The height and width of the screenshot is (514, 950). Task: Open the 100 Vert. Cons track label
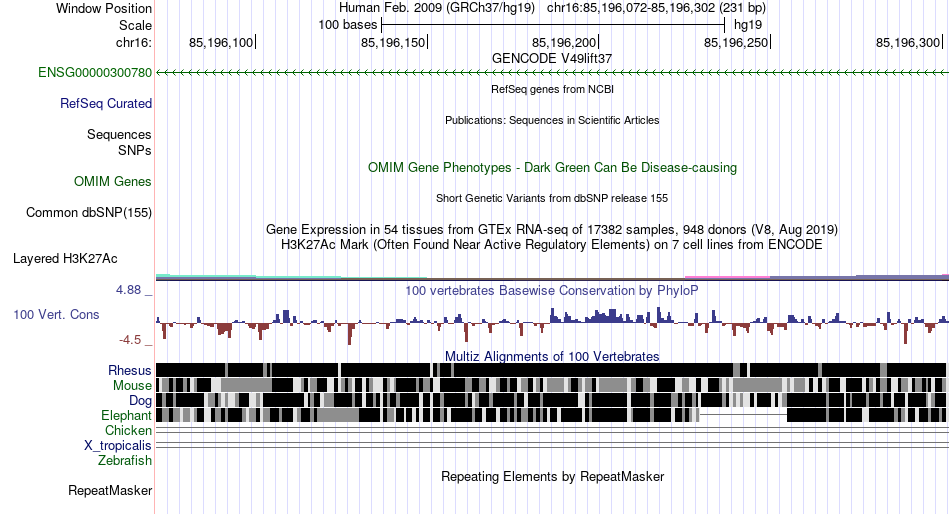[56, 315]
